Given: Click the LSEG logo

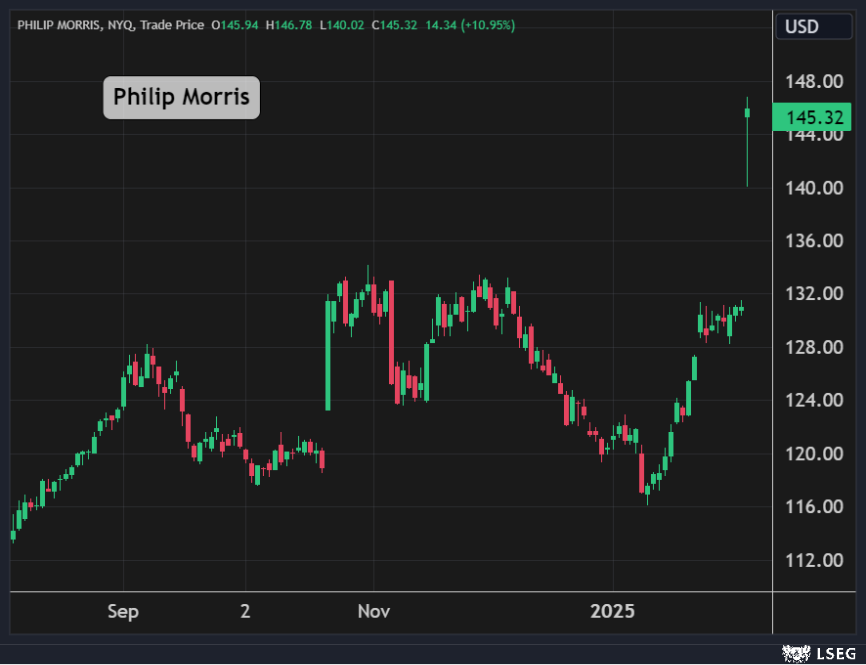Looking at the screenshot, I should 820,654.
